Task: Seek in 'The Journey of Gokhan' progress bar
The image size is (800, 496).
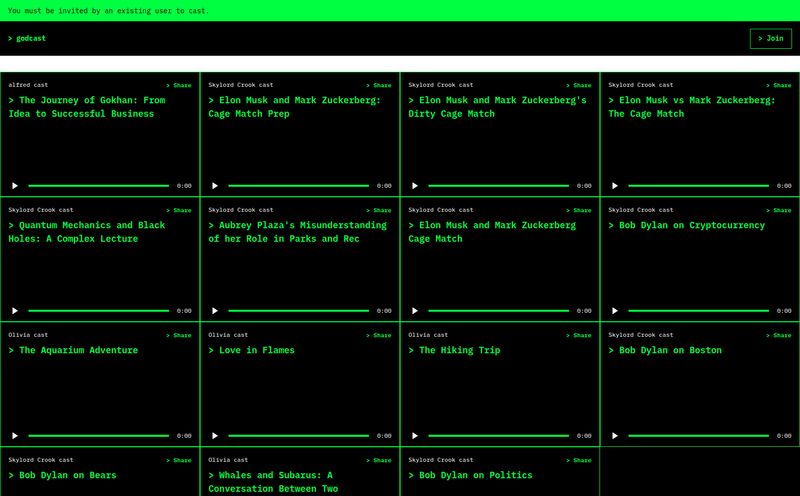Action: [x=98, y=186]
